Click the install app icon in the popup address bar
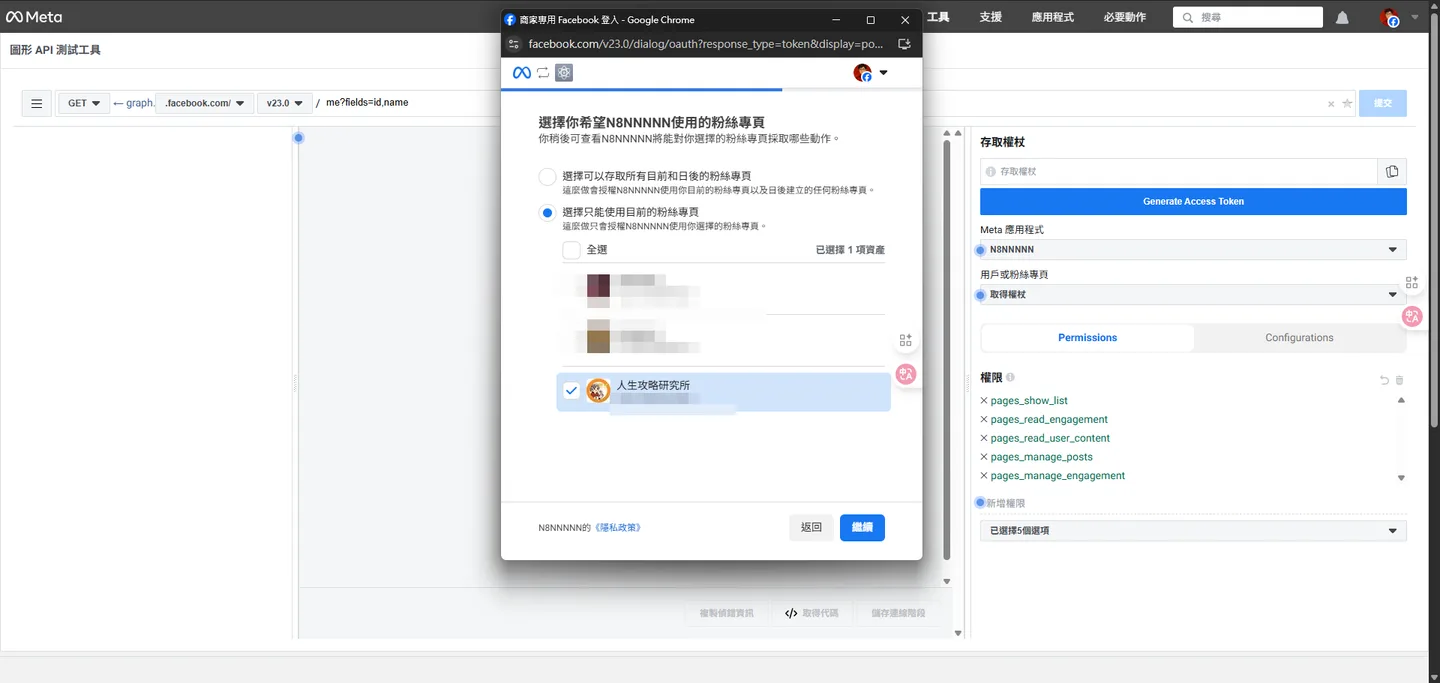Image resolution: width=1440 pixels, height=683 pixels. 904,44
